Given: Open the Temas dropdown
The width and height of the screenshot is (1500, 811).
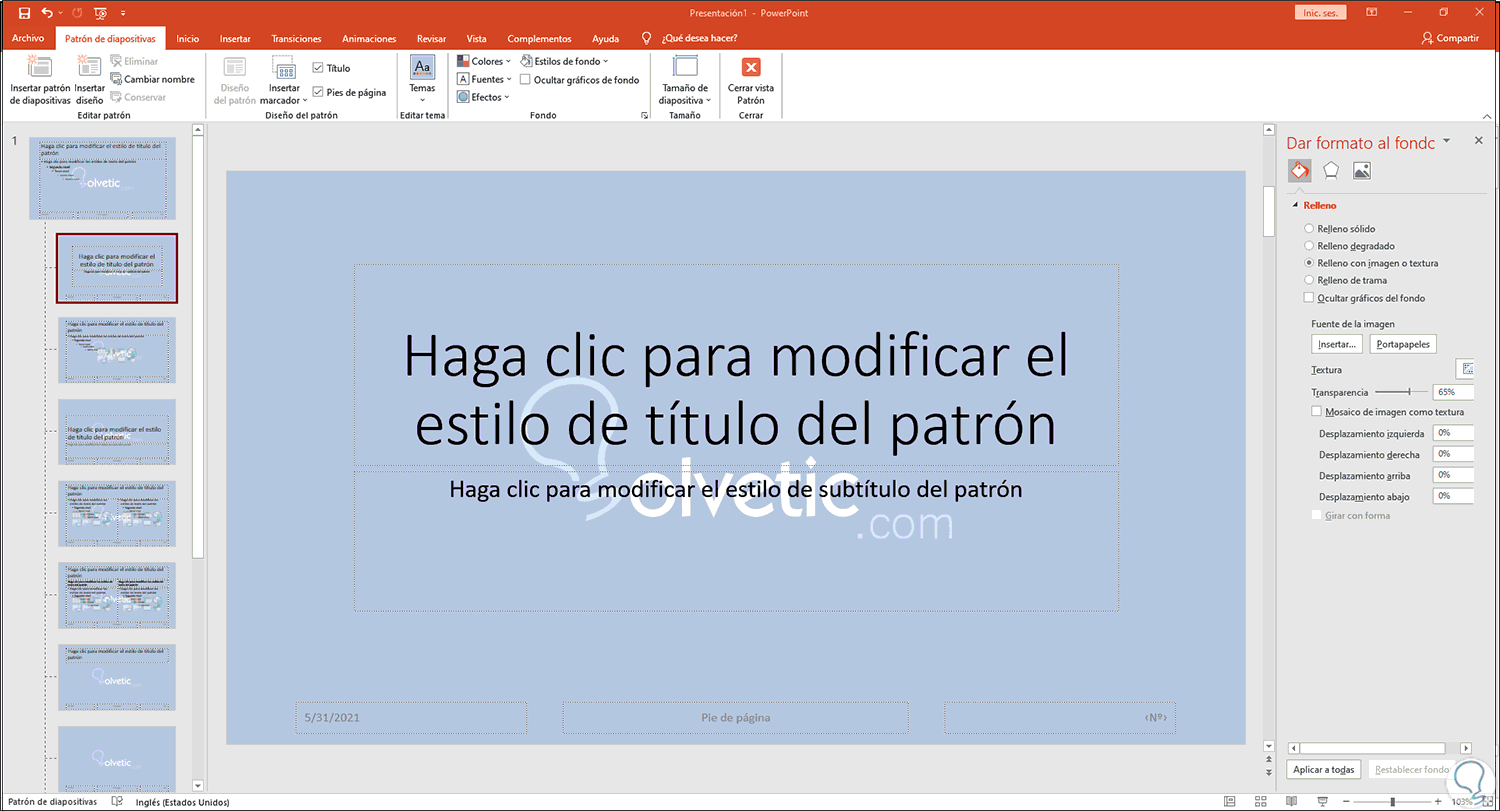Looking at the screenshot, I should coord(422,80).
